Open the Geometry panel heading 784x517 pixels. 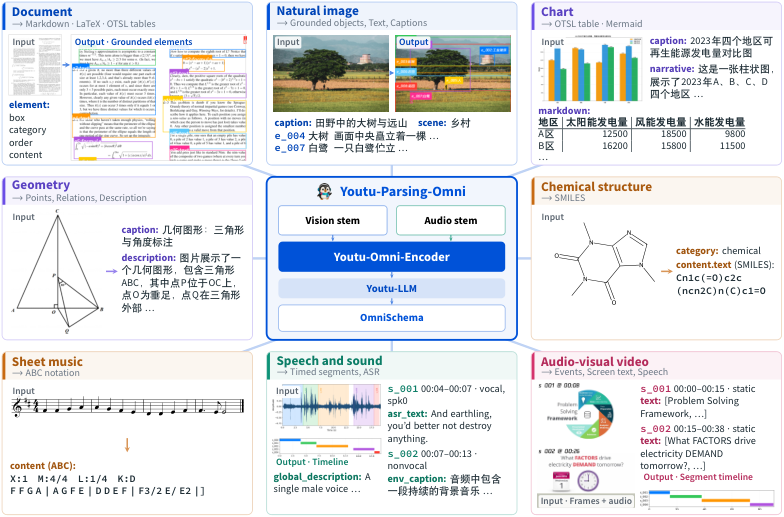click(41, 185)
